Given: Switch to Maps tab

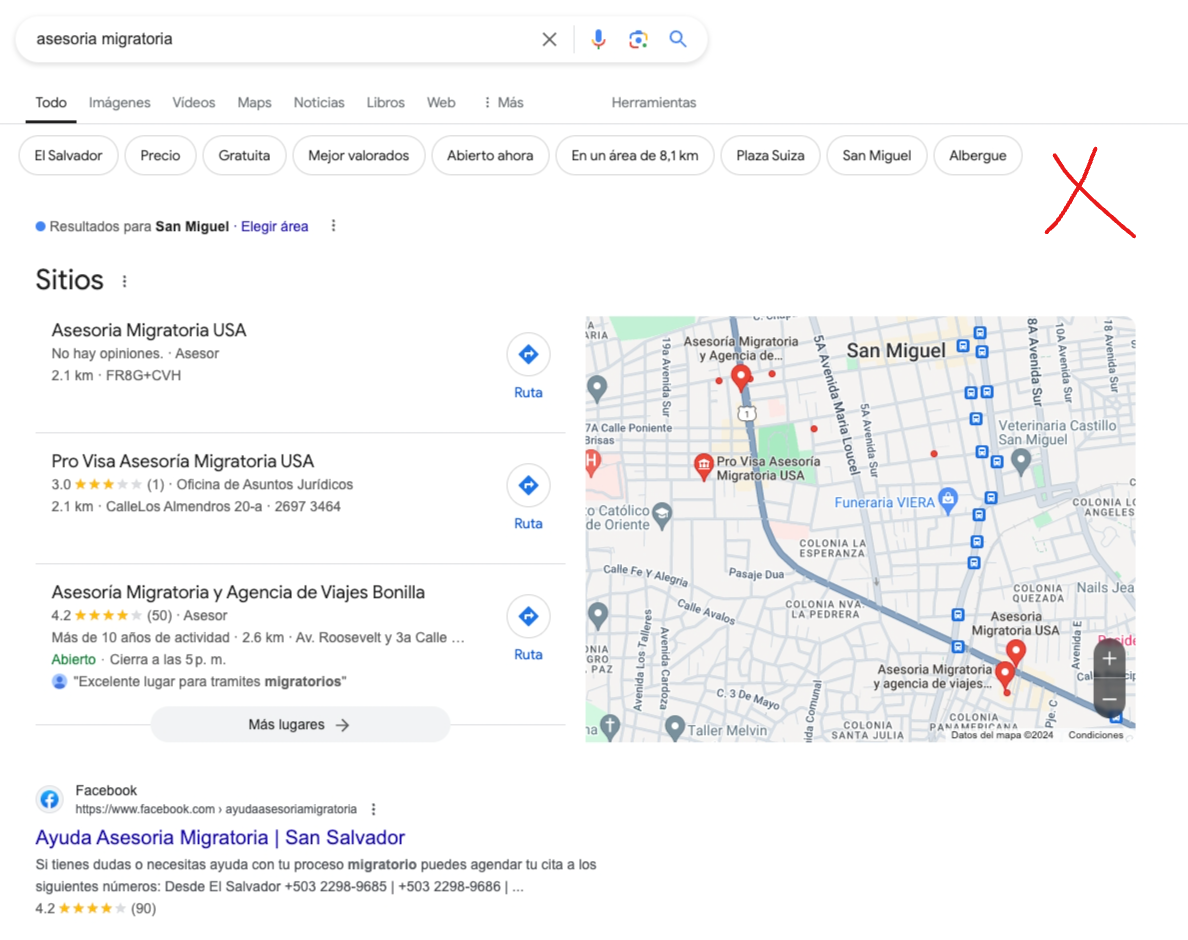Looking at the screenshot, I should [254, 102].
